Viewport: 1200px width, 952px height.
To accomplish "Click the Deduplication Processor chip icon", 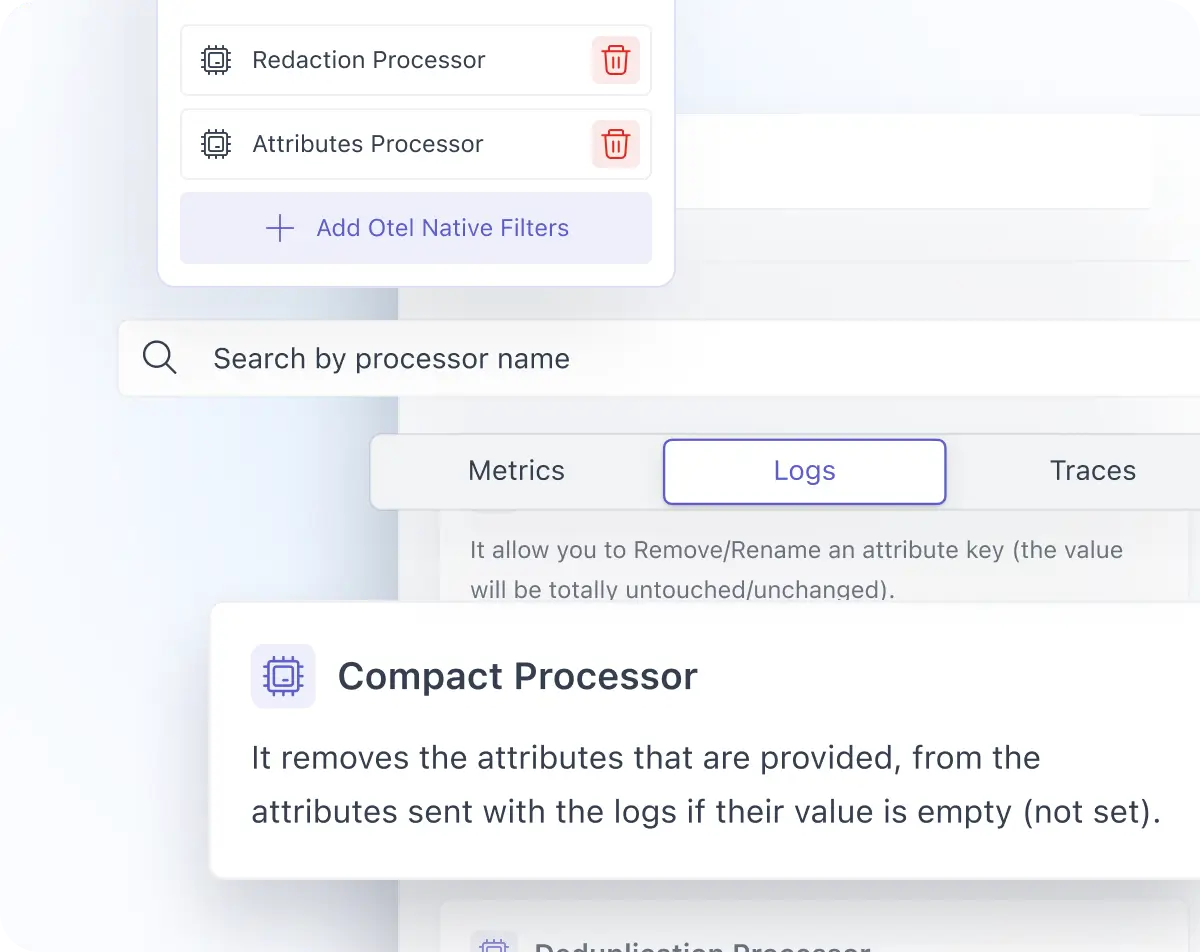I will [494, 945].
